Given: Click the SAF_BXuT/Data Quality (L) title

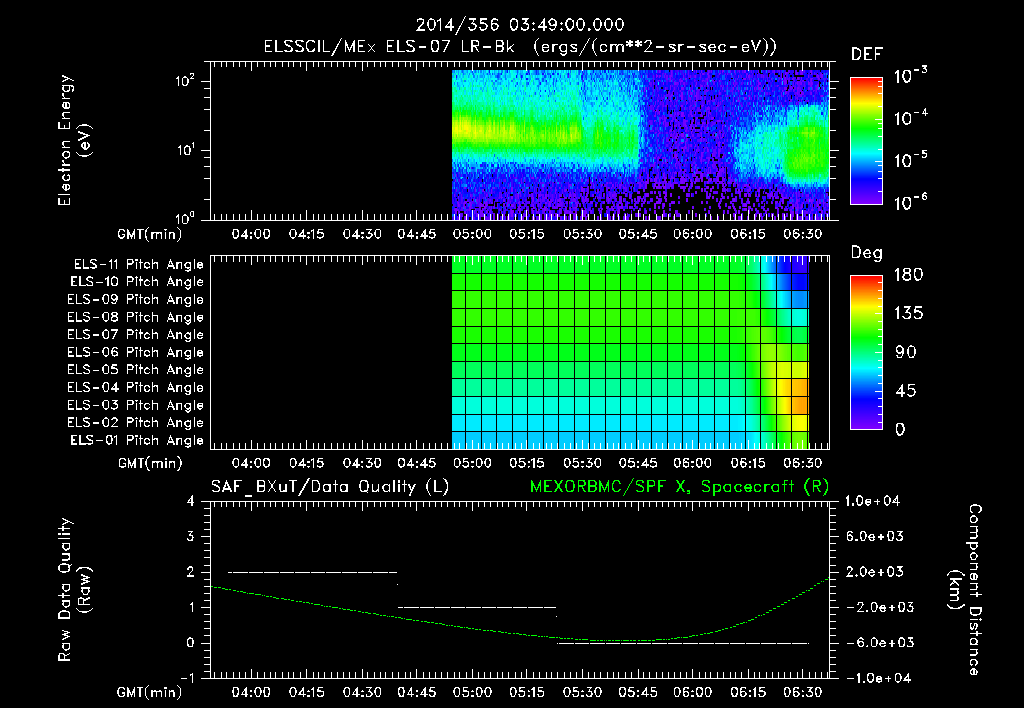Looking at the screenshot, I should point(330,487).
